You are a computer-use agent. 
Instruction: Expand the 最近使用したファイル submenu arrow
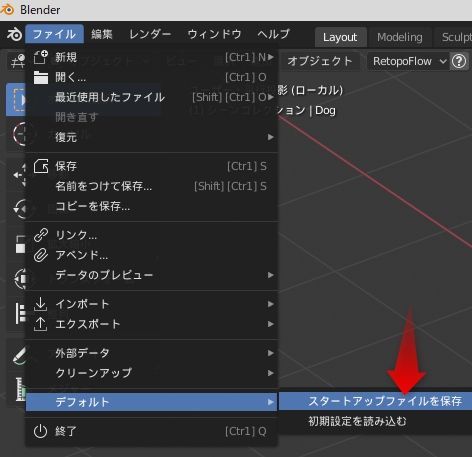[271, 97]
